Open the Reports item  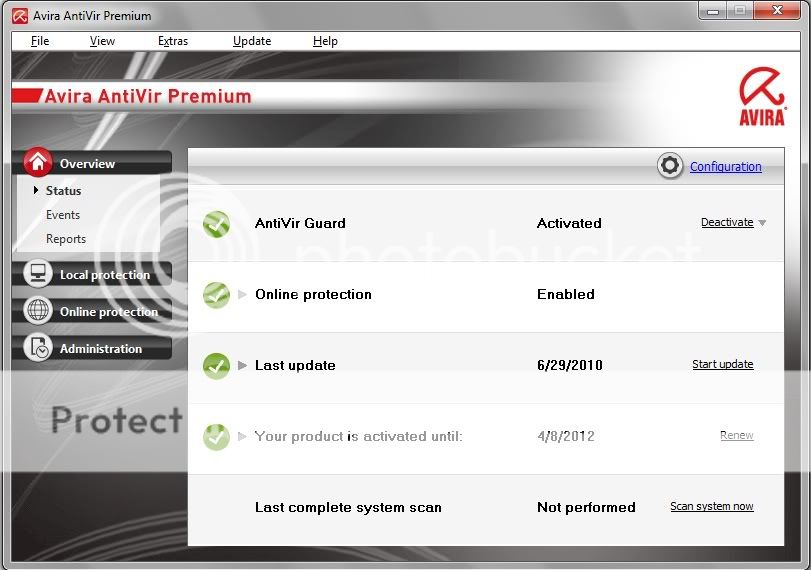pyautogui.click(x=66, y=239)
